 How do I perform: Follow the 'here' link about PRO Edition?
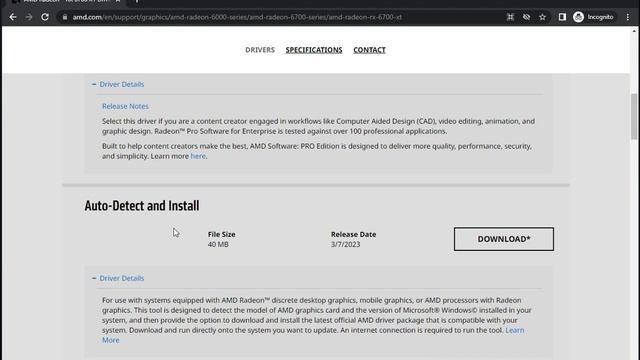198,156
